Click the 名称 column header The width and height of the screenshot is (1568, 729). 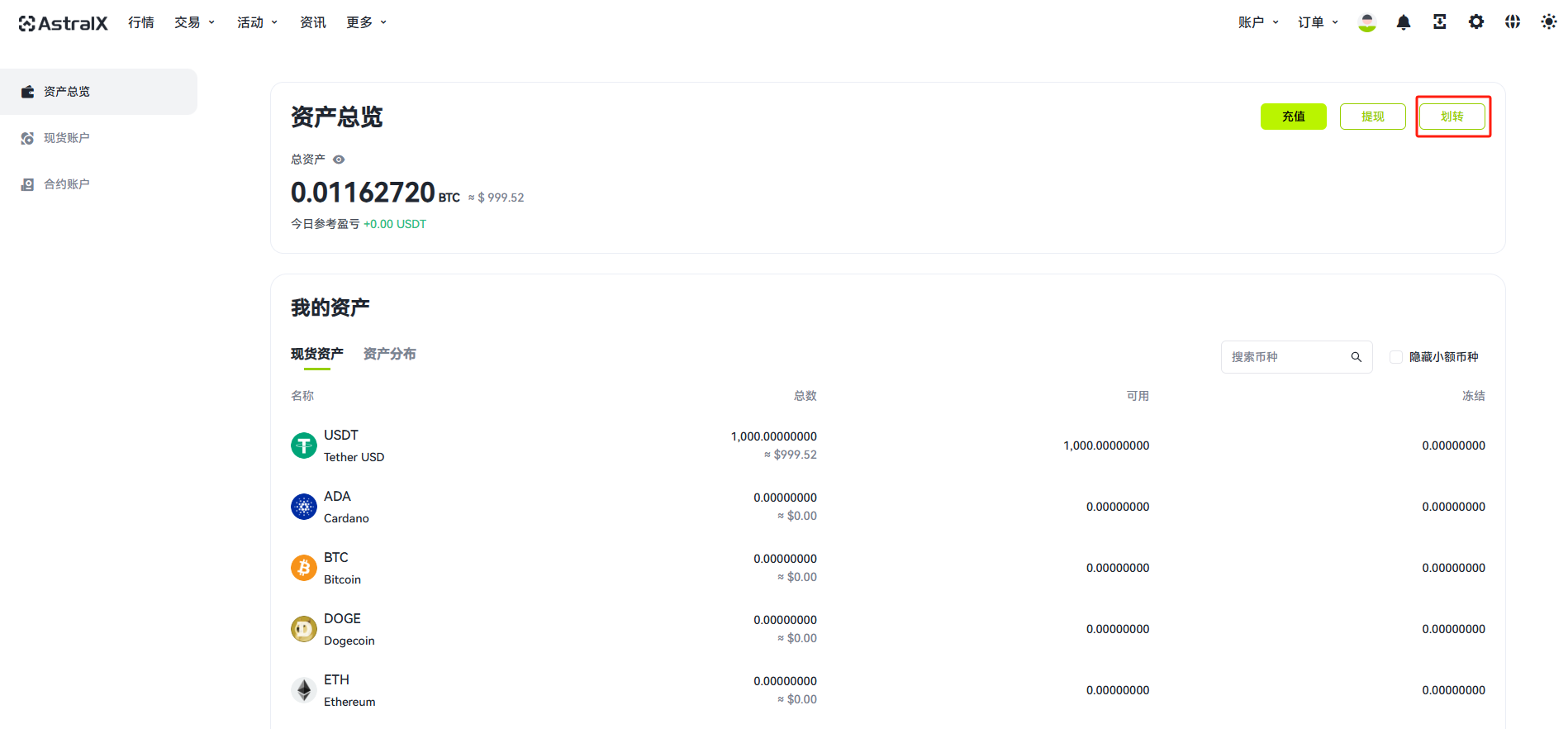[x=302, y=396]
